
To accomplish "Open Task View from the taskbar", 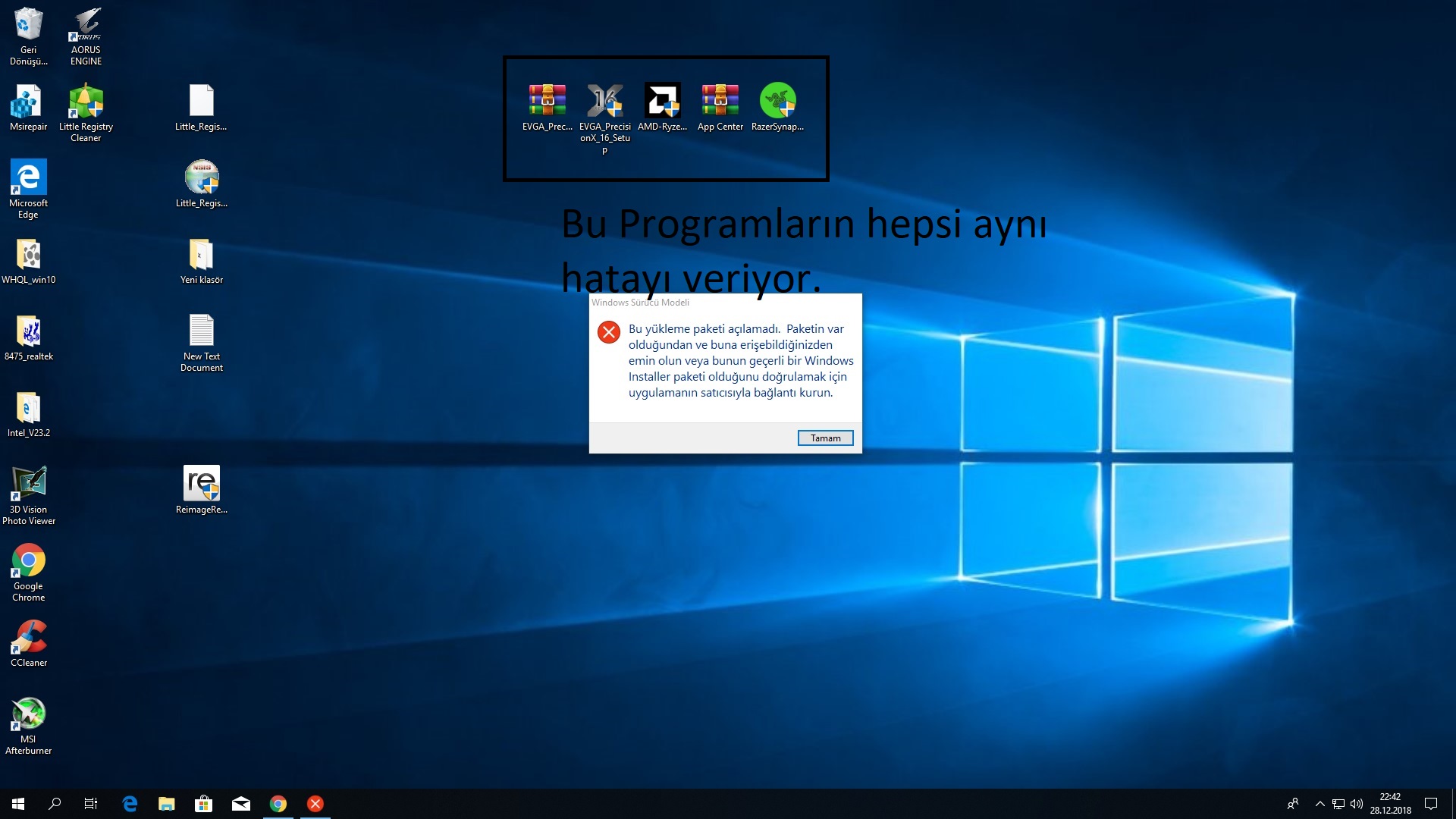I will click(x=91, y=804).
